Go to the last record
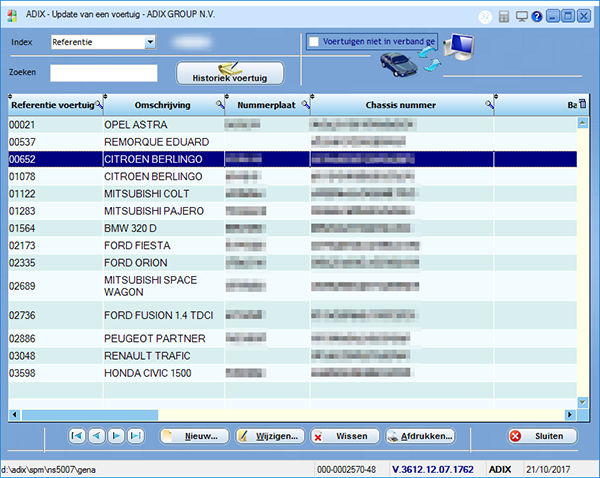The image size is (600, 478). [136, 436]
